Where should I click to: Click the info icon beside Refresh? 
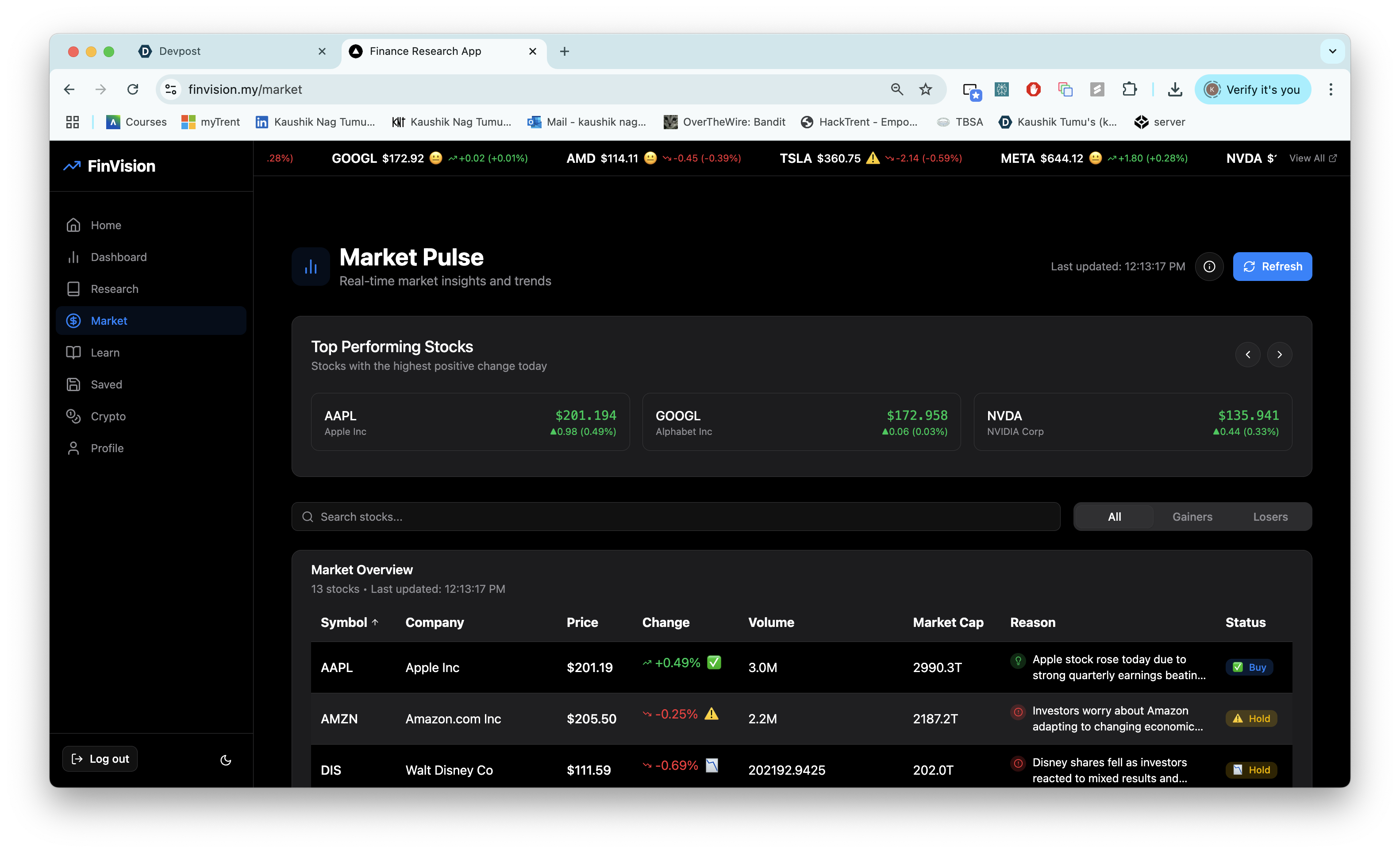(1209, 266)
